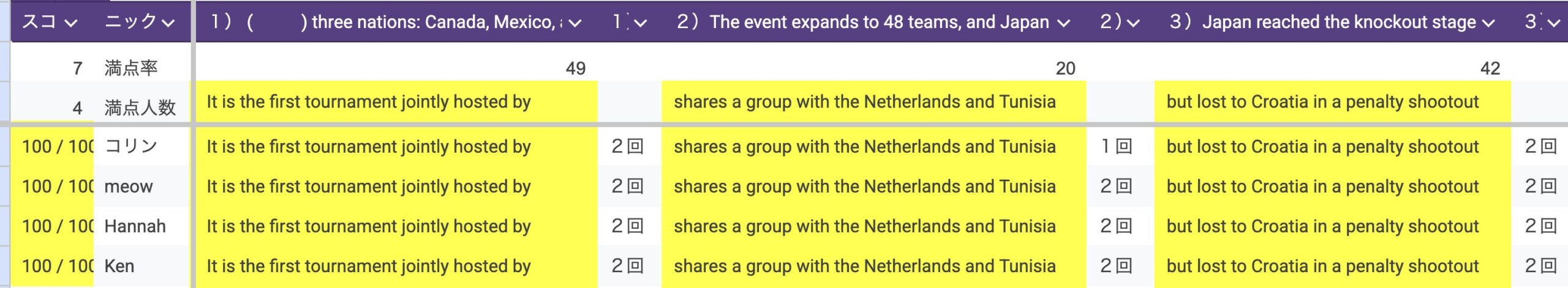Select the cell showing value 49
This screenshot has height=288, width=1568.
(575, 68)
